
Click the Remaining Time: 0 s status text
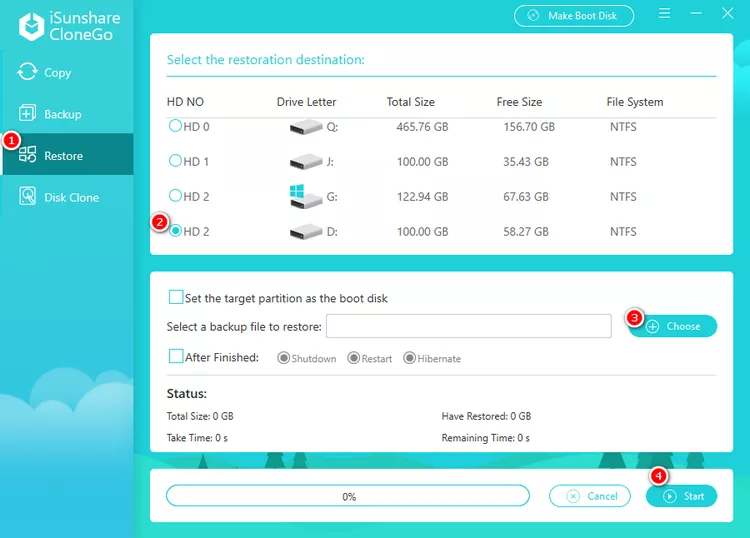tap(485, 438)
